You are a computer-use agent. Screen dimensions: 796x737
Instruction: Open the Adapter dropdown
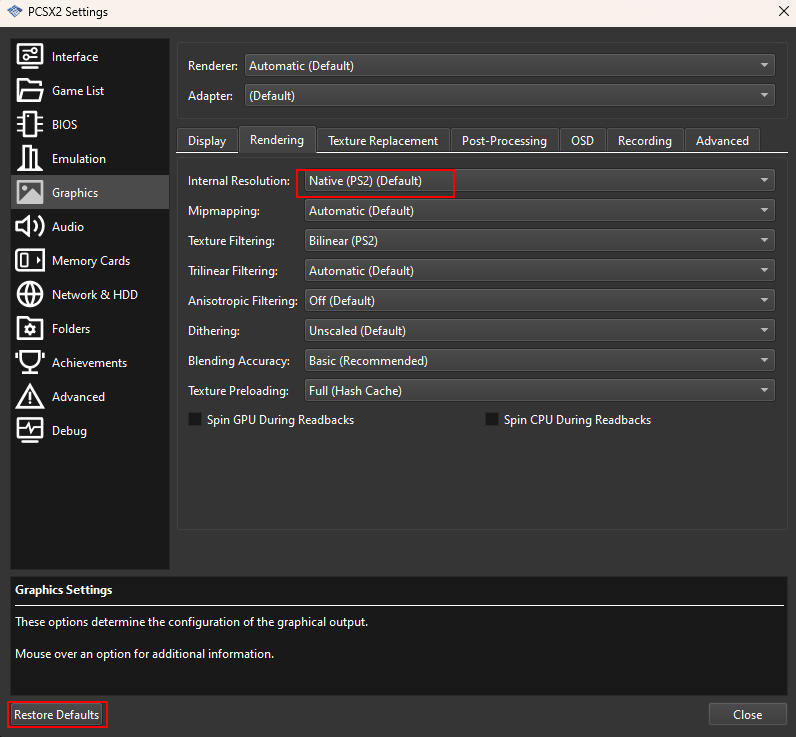pyautogui.click(x=509, y=95)
